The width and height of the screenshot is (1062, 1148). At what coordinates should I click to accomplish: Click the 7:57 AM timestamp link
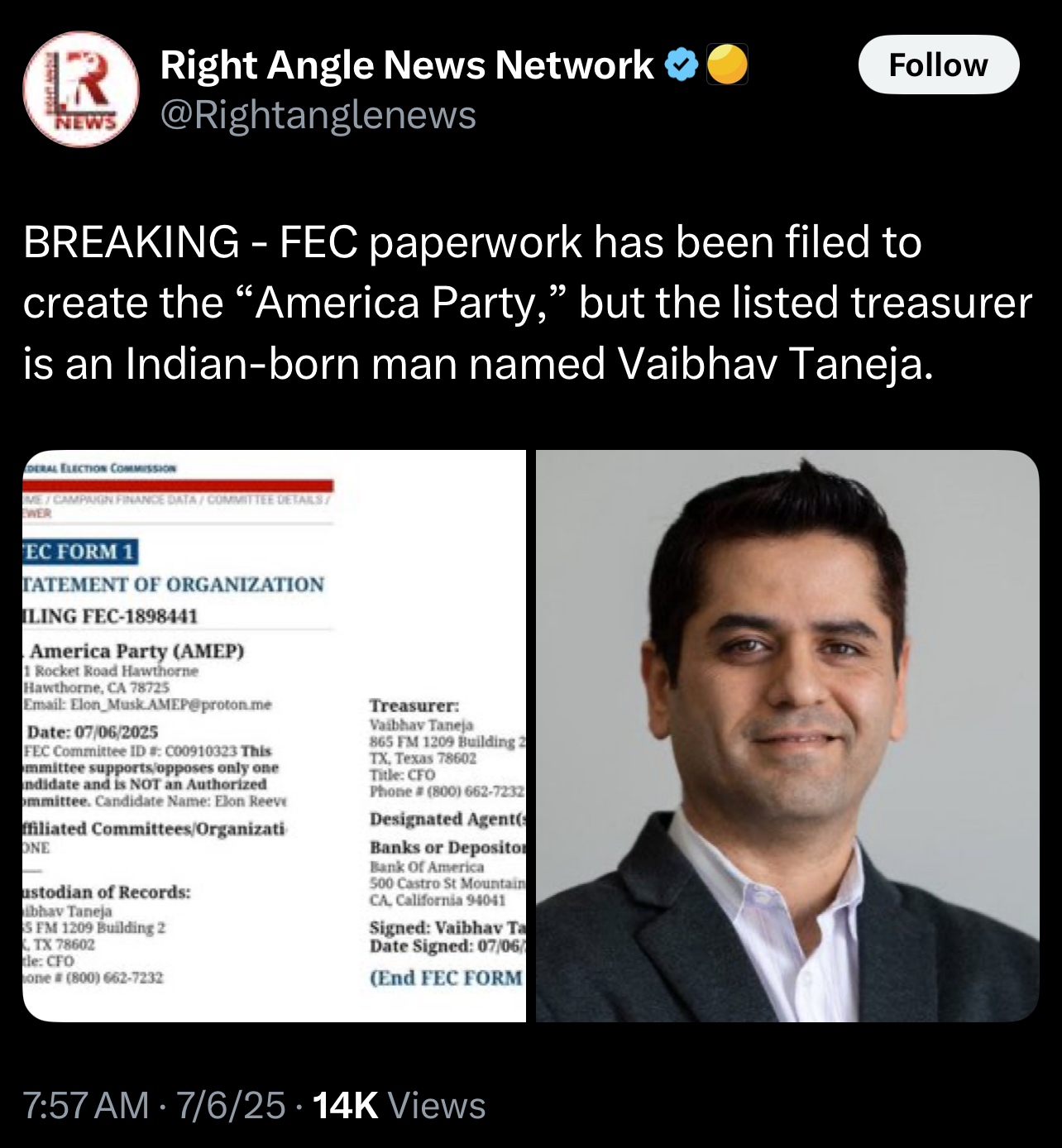[86, 1106]
